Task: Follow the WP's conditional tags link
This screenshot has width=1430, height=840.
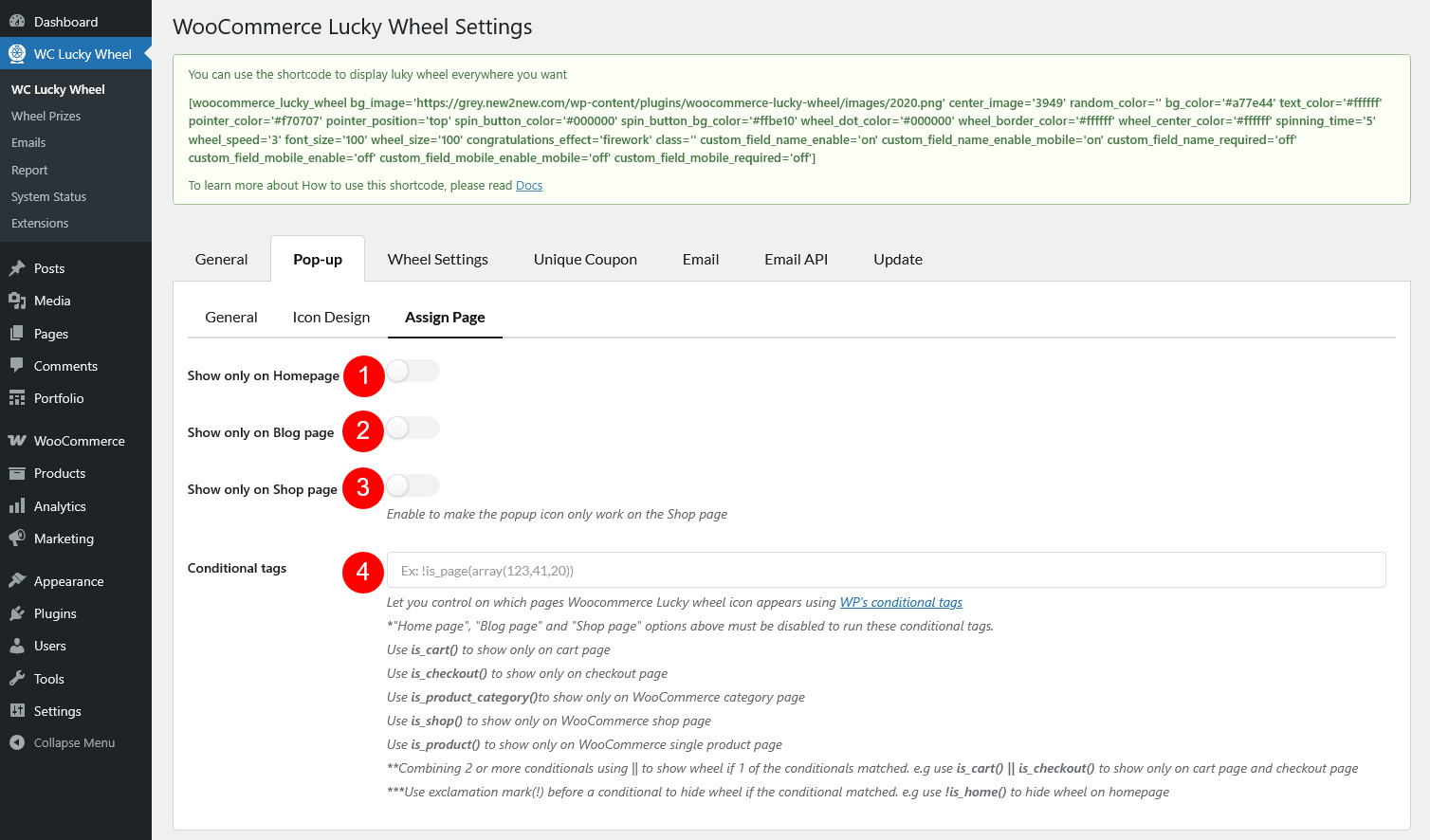Action: pyautogui.click(x=900, y=603)
